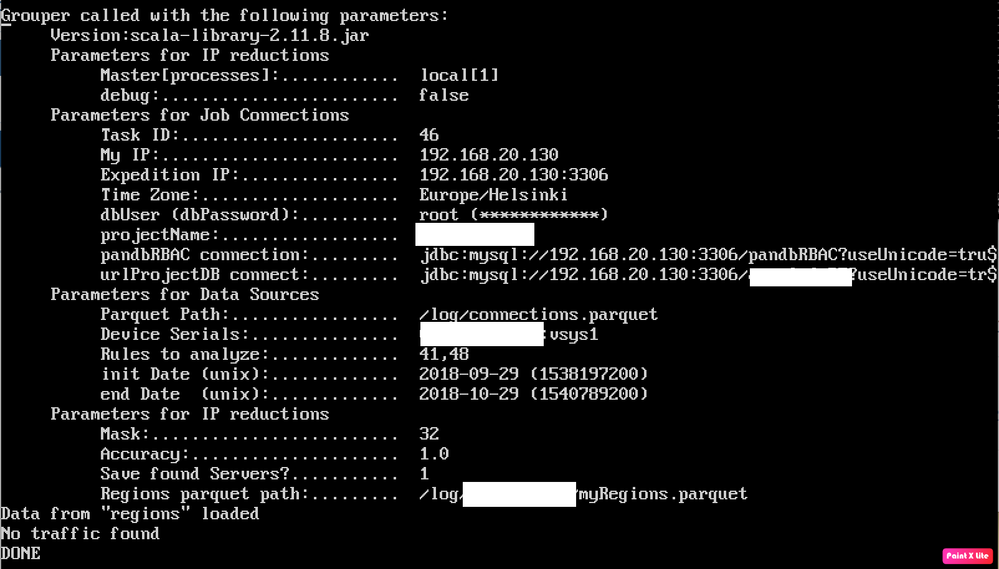
Task: Click the Master[processes] value local[1]
Action: click(x=459, y=75)
